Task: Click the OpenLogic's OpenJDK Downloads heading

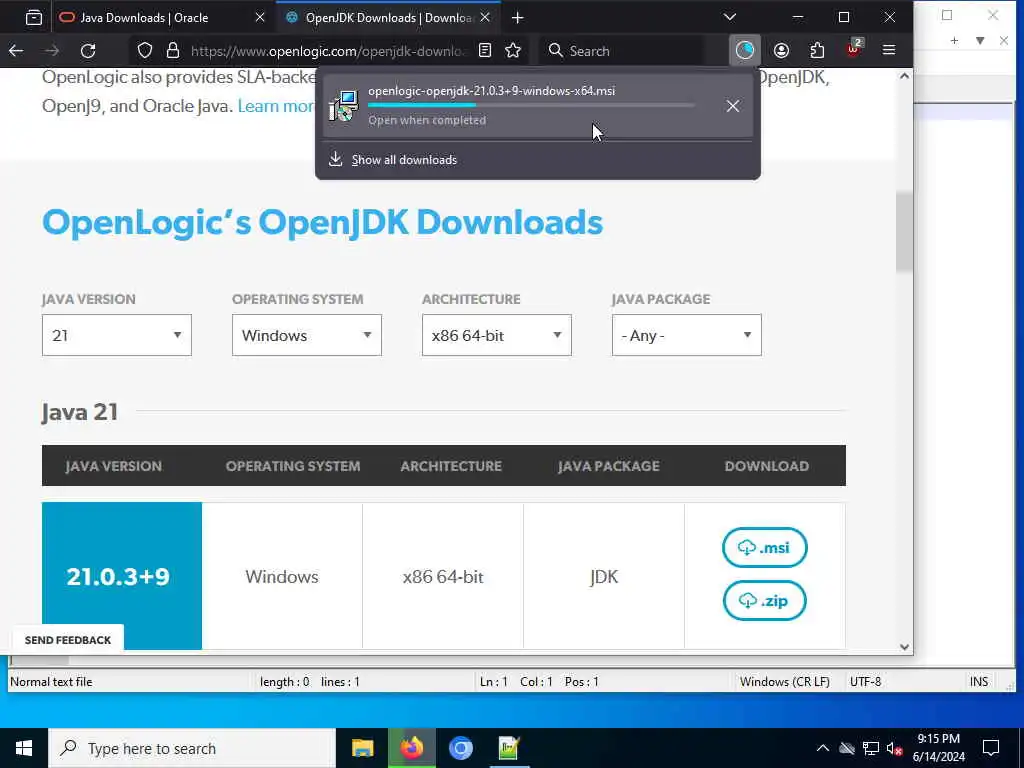Action: [x=323, y=223]
